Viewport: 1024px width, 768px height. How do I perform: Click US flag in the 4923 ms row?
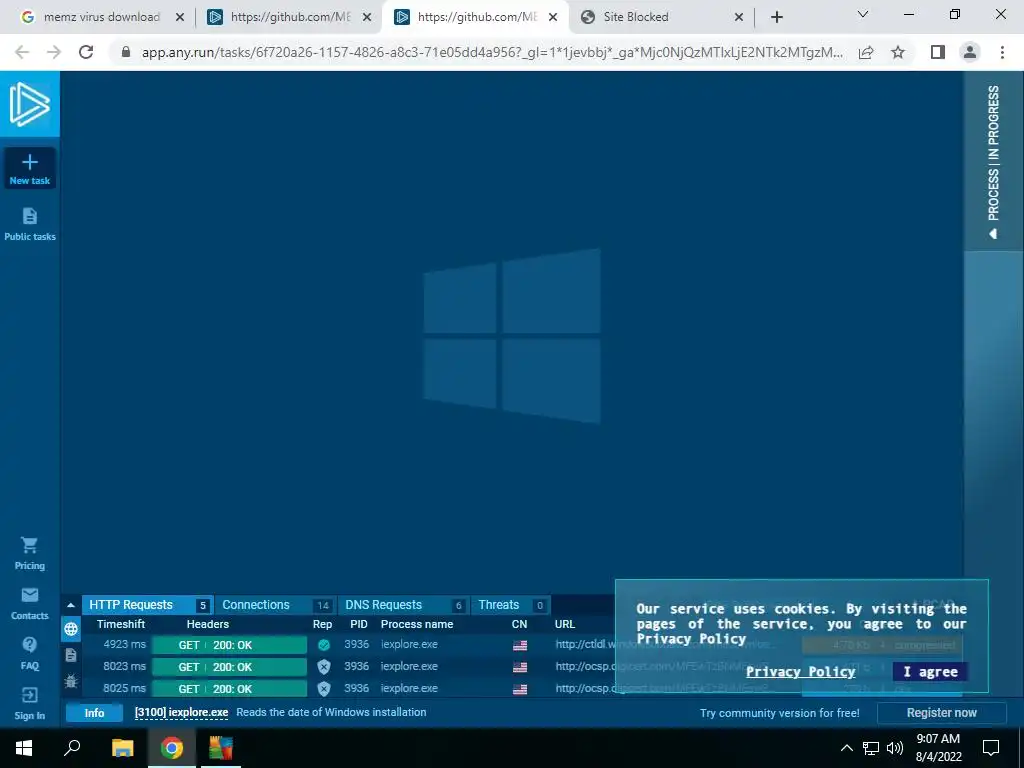point(520,645)
